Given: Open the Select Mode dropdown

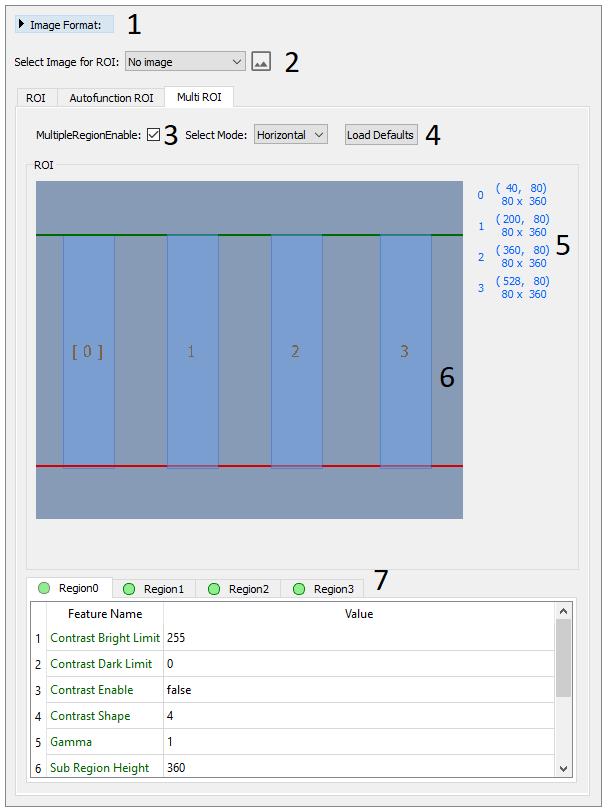Looking at the screenshot, I should click(290, 135).
